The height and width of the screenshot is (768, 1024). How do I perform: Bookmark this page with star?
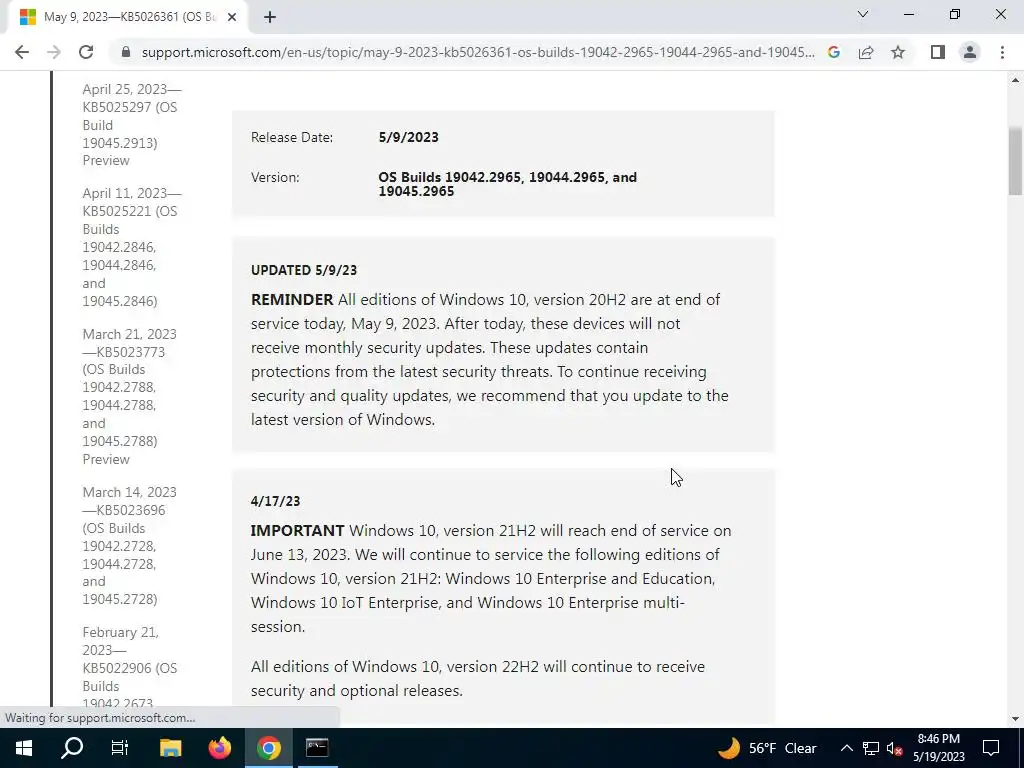click(x=898, y=52)
